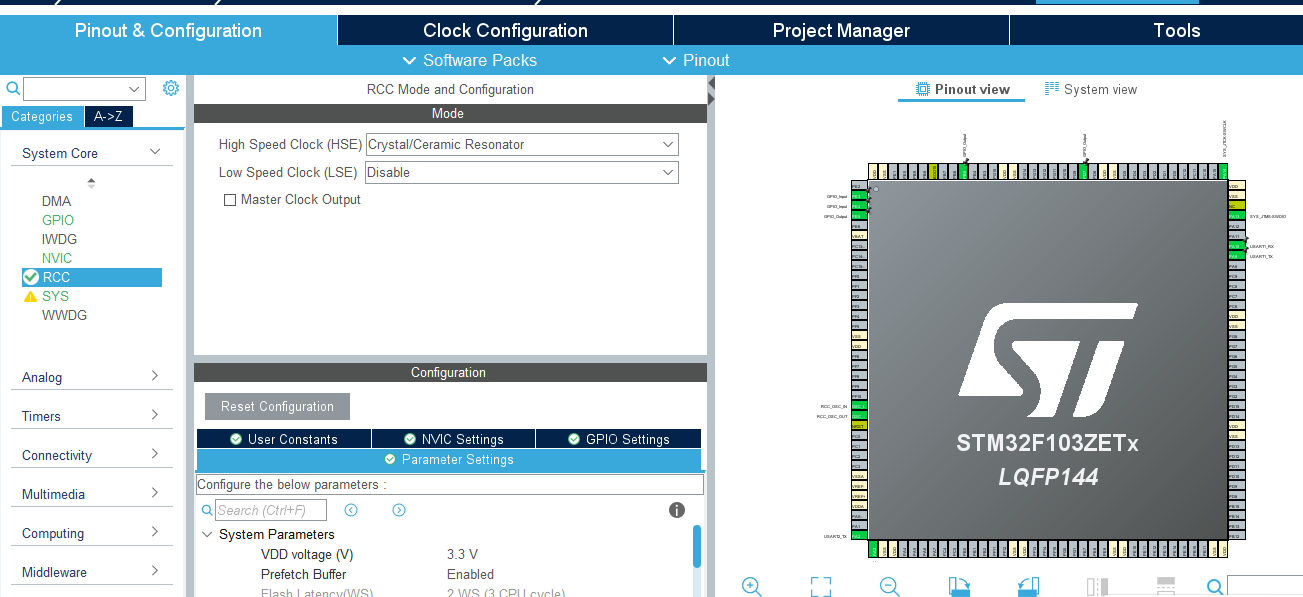Image resolution: width=1303 pixels, height=597 pixels.
Task: Select WWDG in System Core
Action: pos(64,315)
